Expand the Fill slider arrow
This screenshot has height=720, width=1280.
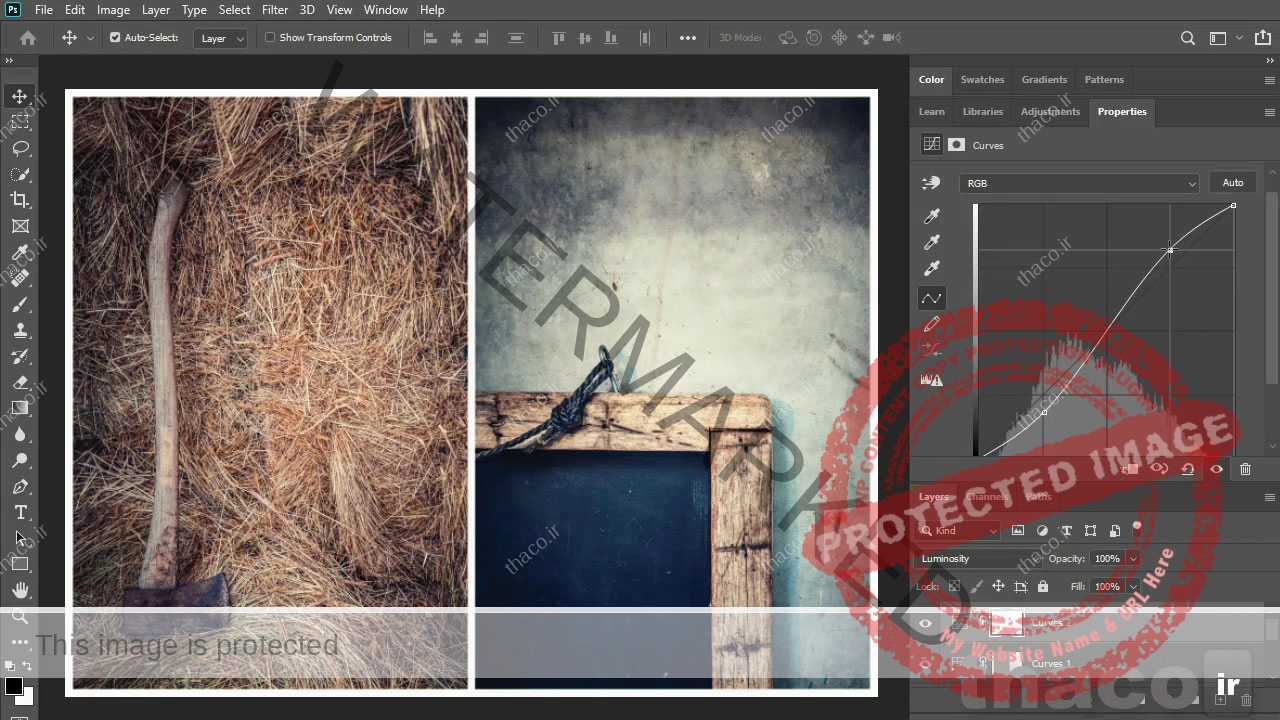(1132, 587)
